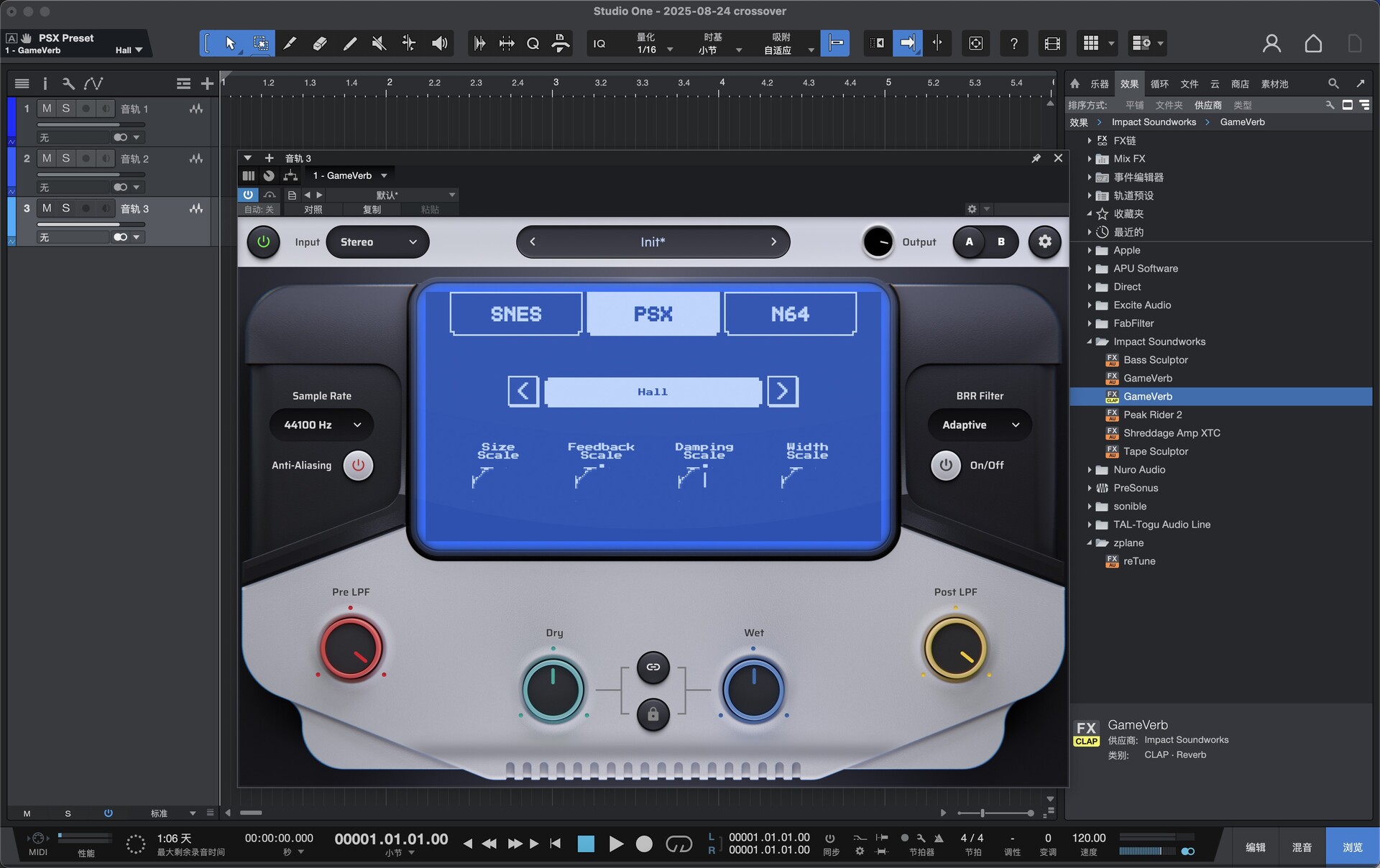Click the Record button in transport
This screenshot has width=1380, height=868.
644,844
